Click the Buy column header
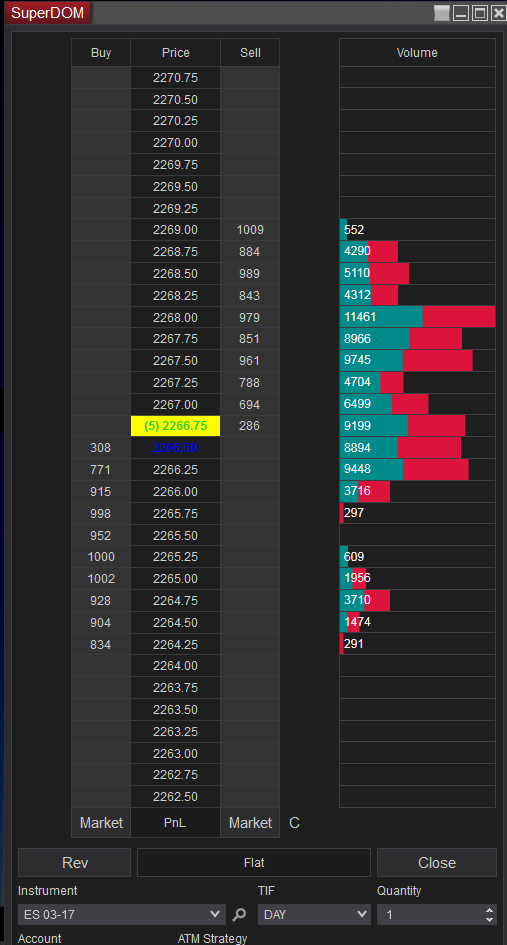This screenshot has height=945, width=507. pos(101,52)
